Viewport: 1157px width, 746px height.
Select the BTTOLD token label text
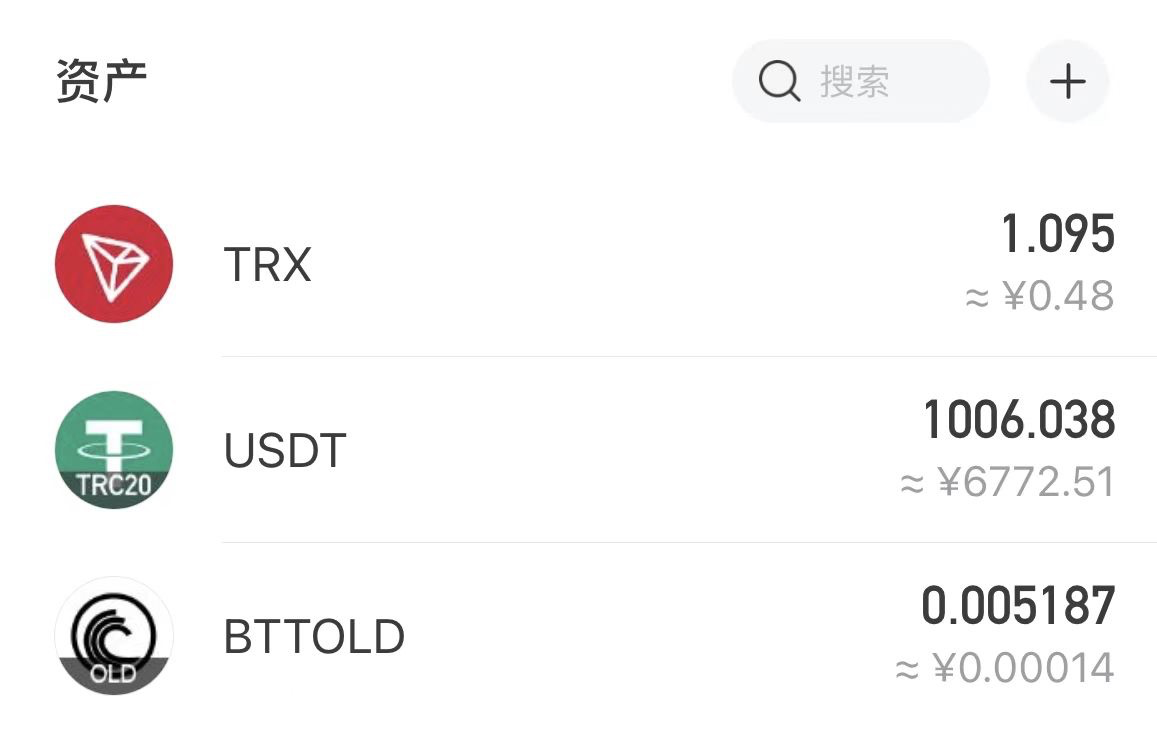pos(315,636)
